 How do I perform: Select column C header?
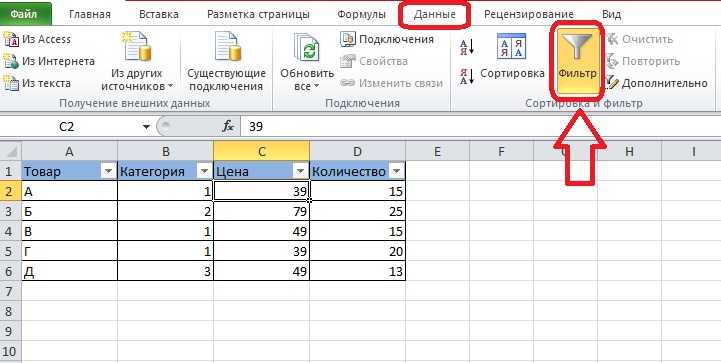(x=262, y=151)
